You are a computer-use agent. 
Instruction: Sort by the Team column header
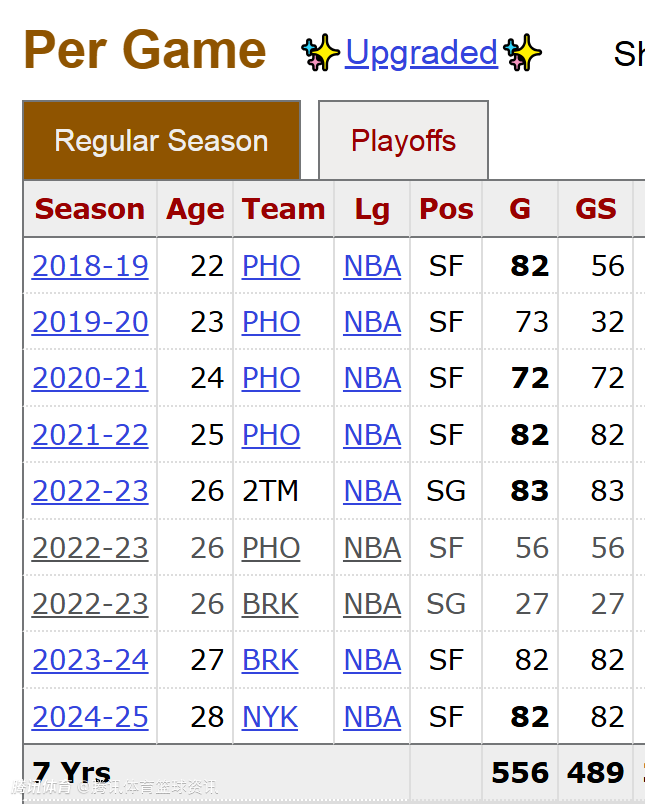click(283, 209)
